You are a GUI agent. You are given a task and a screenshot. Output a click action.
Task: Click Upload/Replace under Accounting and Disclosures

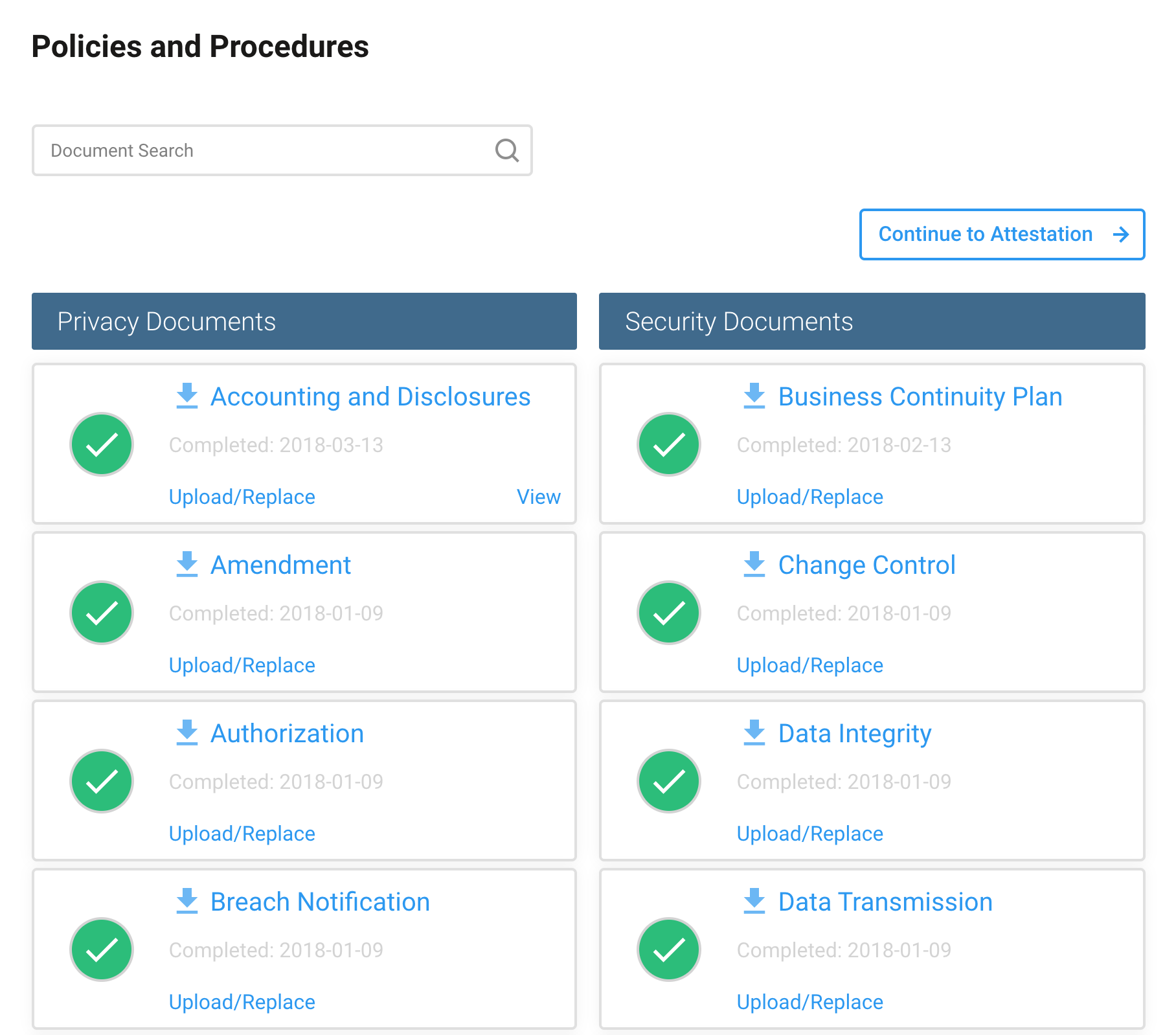pos(242,497)
